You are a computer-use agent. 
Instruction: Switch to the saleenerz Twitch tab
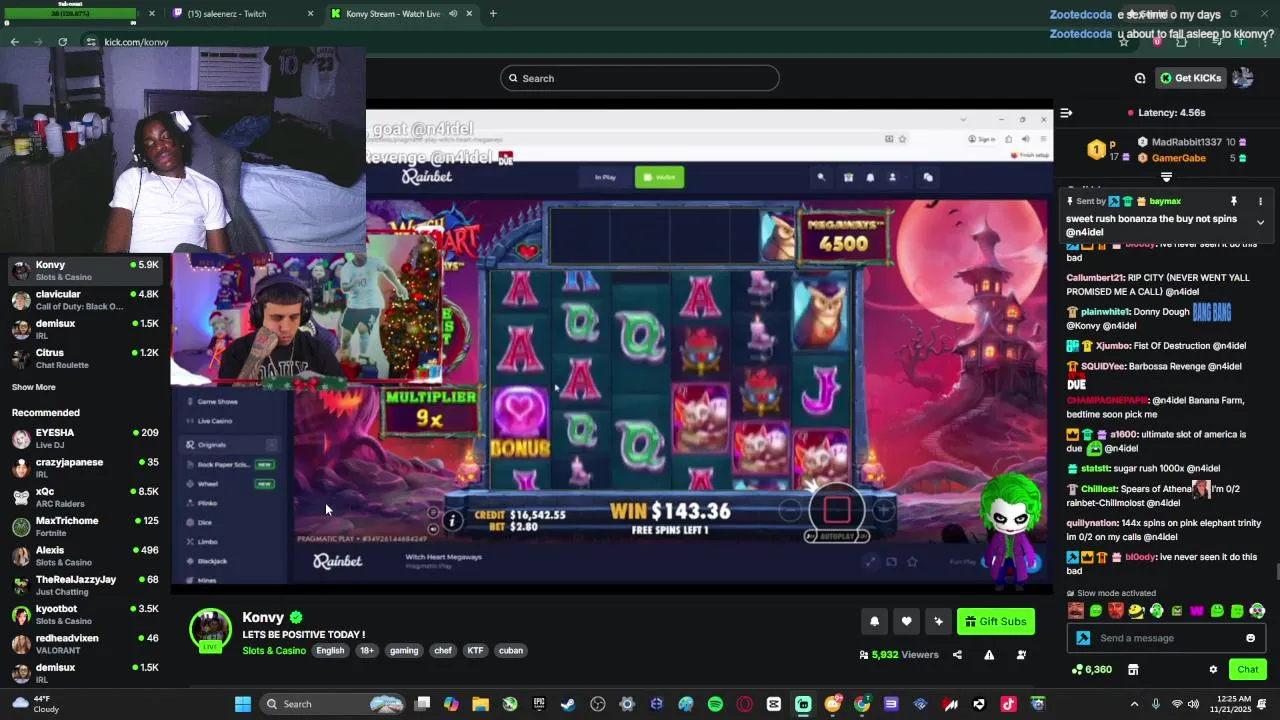pyautogui.click(x=242, y=14)
